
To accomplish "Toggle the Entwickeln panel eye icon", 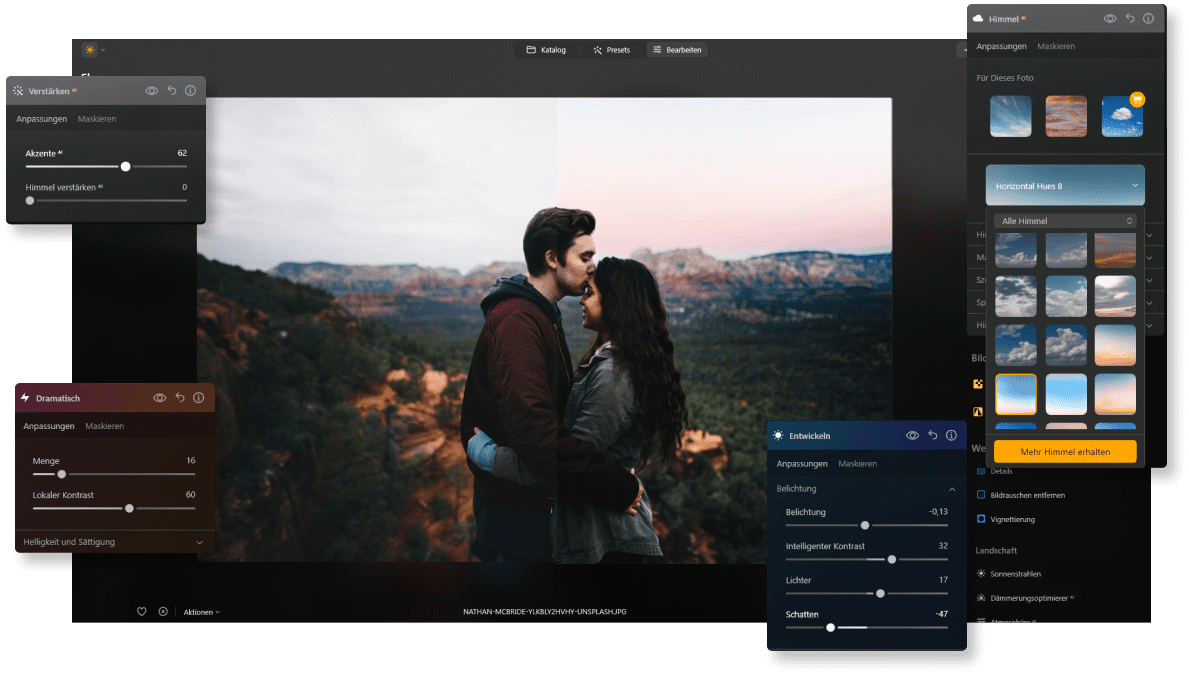I will tap(912, 436).
